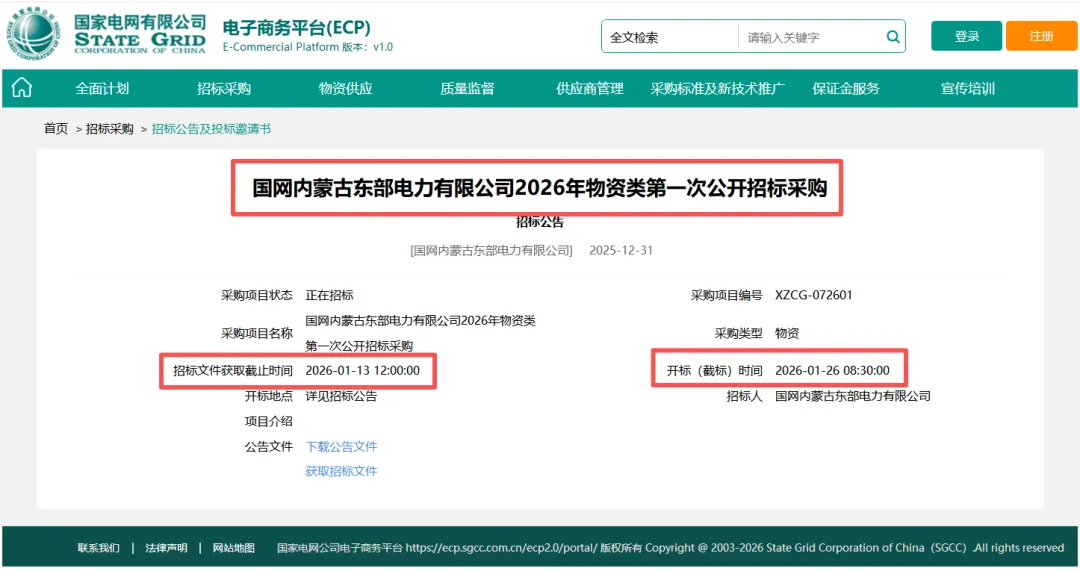Click deadline value 2026-01-13 12:00:00

[x=362, y=371]
